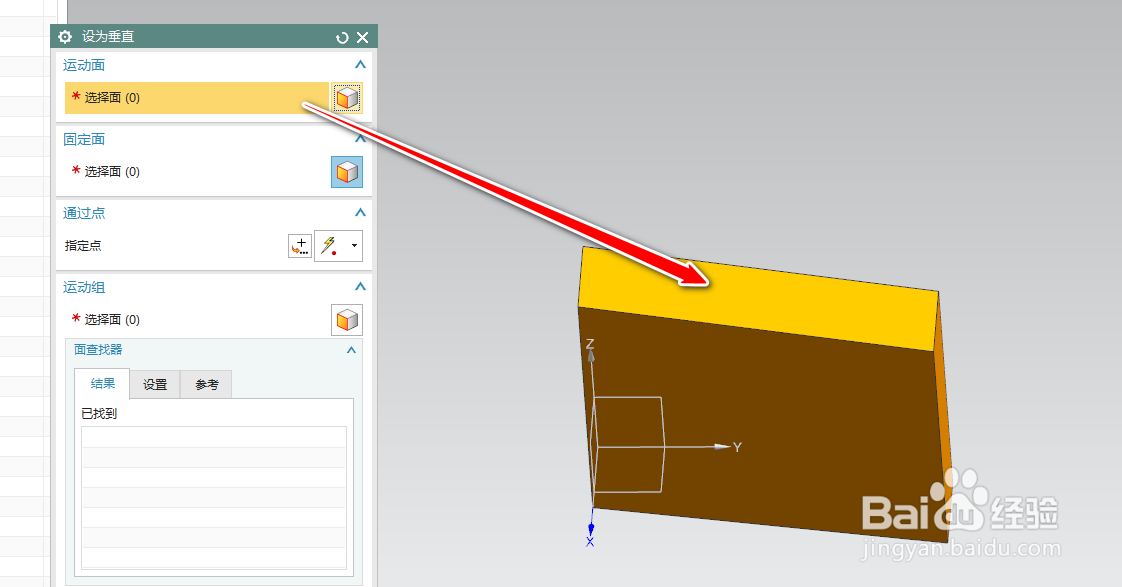Click the 通过点 heading text
The image size is (1122, 587).
[x=84, y=213]
